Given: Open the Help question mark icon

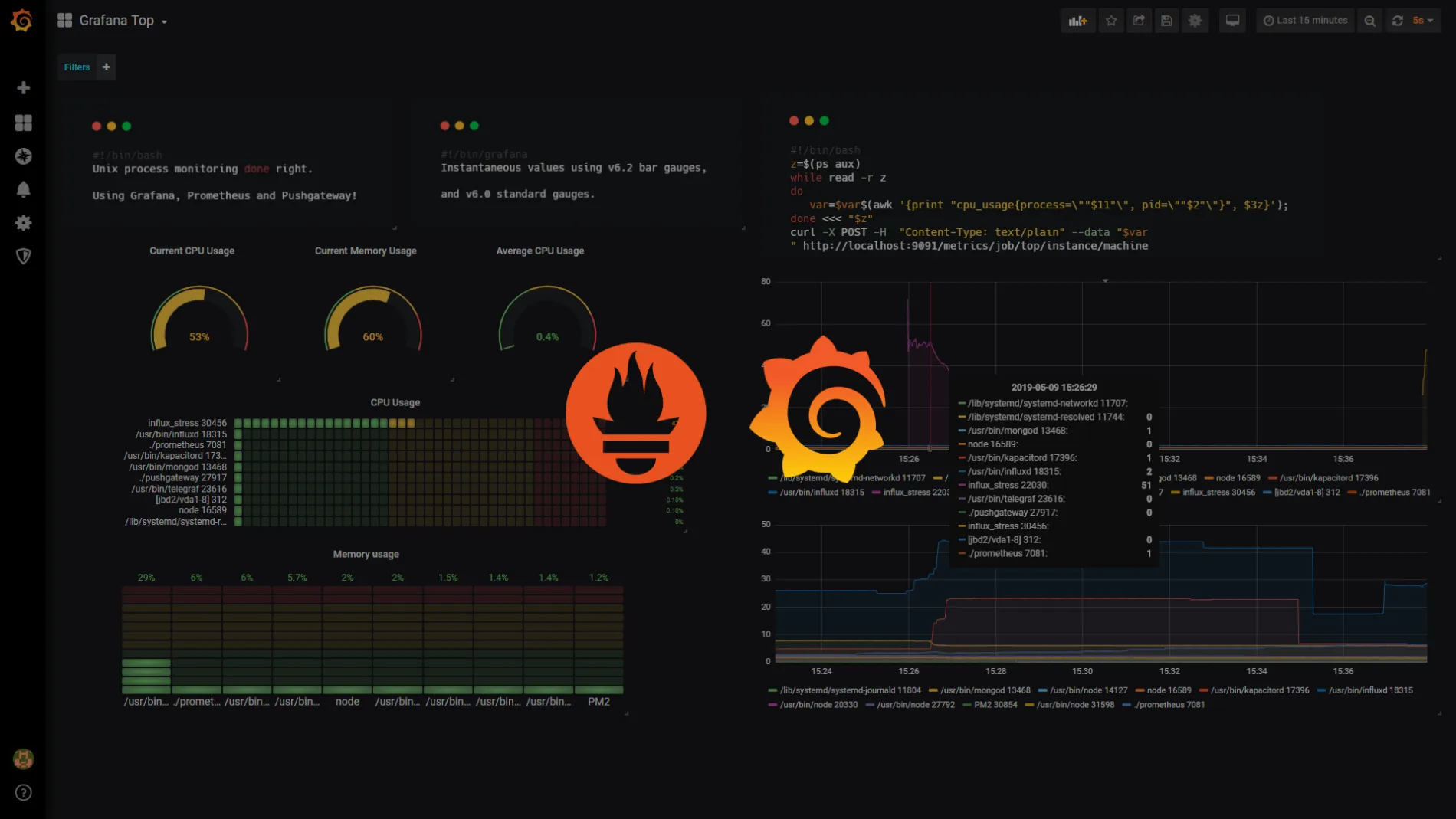Looking at the screenshot, I should 24,792.
